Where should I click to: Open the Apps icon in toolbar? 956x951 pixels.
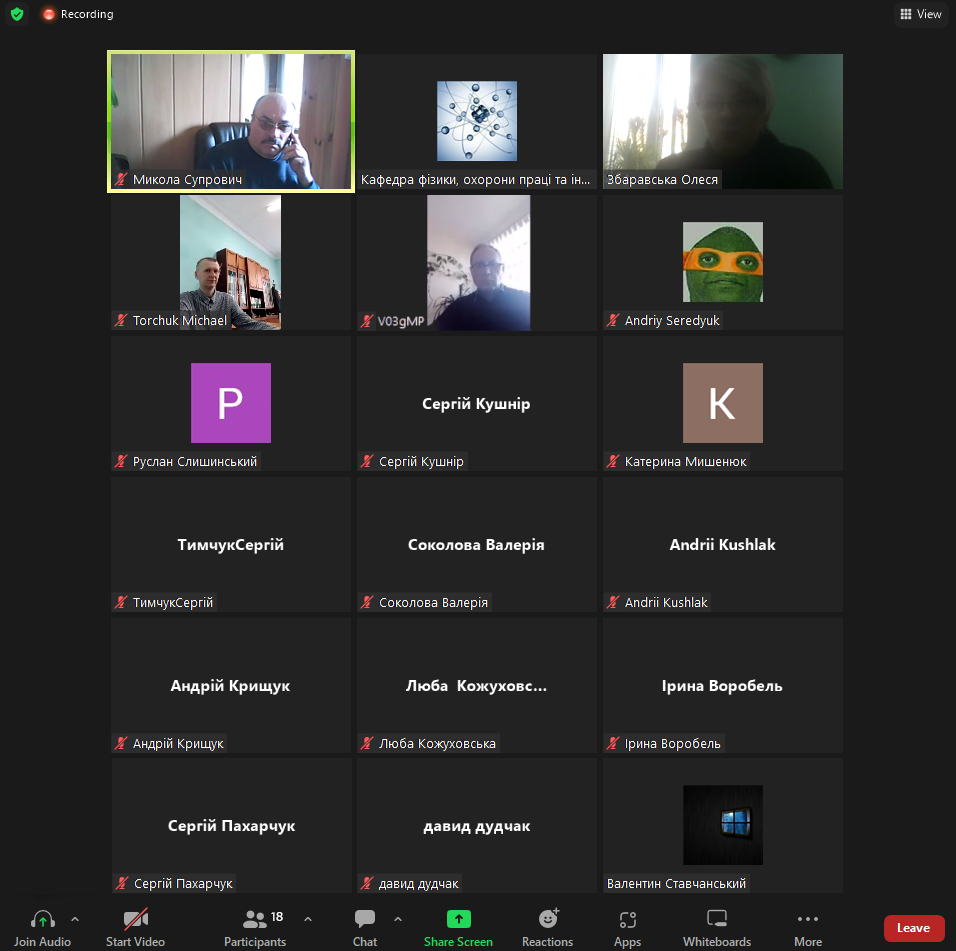coord(627,919)
